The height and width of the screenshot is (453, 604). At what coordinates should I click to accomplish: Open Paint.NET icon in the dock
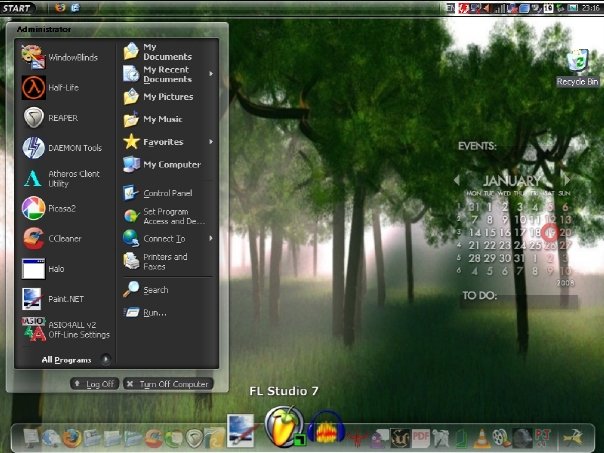(x=241, y=430)
